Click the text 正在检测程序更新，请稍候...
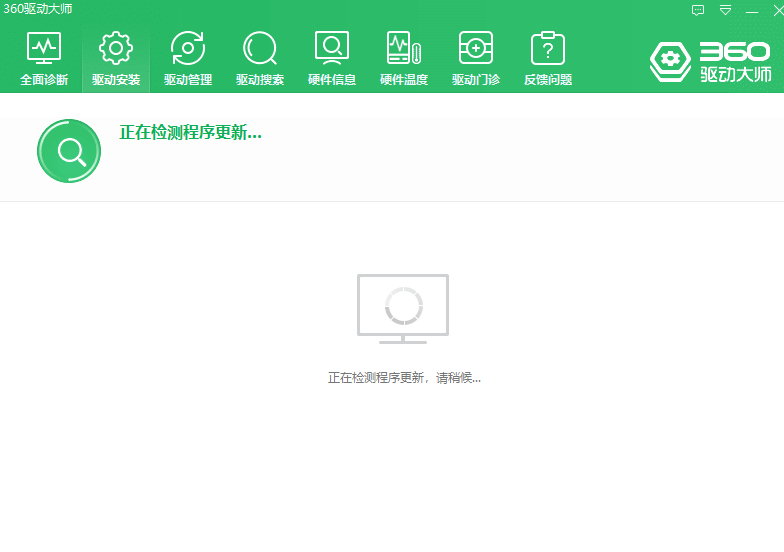The width and height of the screenshot is (784, 552). coord(404,378)
